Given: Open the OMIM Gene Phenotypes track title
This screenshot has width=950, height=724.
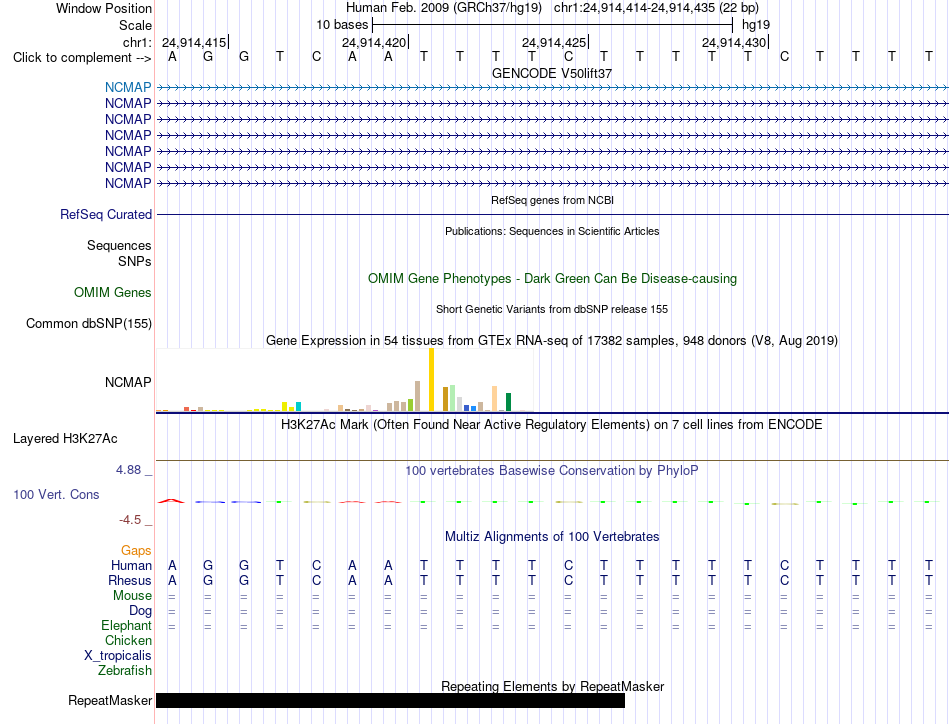Looking at the screenshot, I should point(552,279).
